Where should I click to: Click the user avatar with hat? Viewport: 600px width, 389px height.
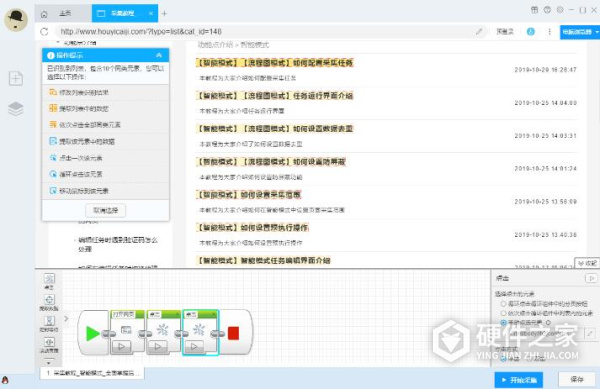16,20
